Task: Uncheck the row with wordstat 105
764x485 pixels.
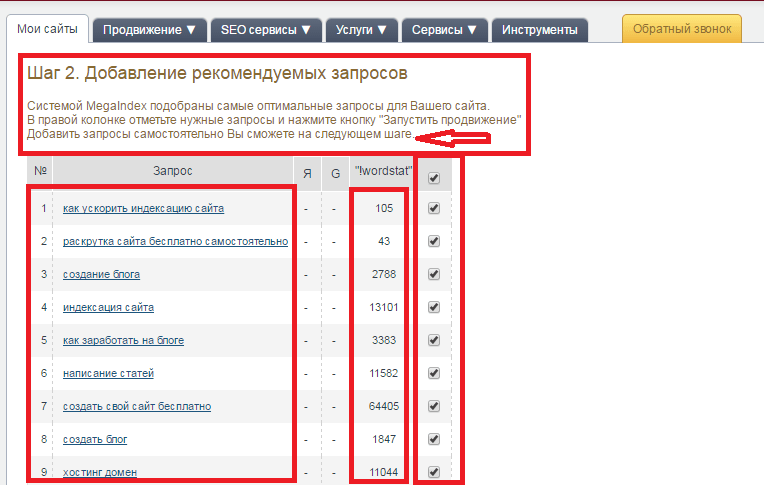Action: coord(434,208)
